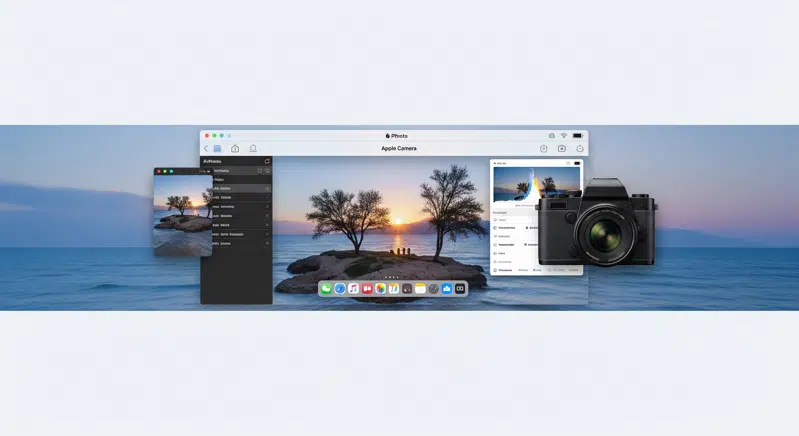The width and height of the screenshot is (799, 436).
Task: Click the Wi-Fi icon in the title bar
Action: 563,136
